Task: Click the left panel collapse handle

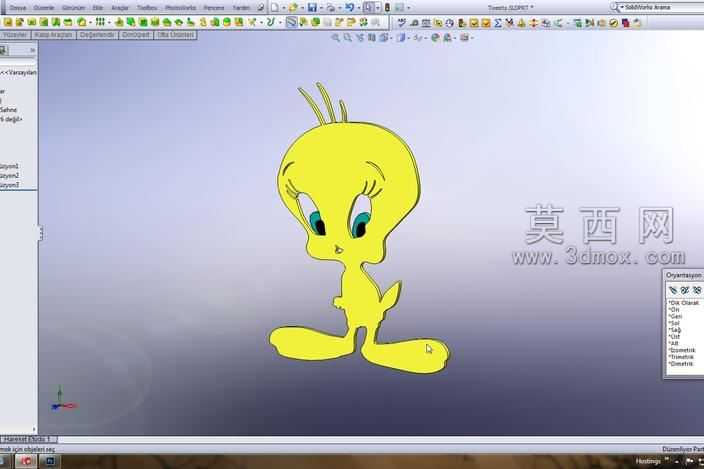Action: [x=40, y=233]
